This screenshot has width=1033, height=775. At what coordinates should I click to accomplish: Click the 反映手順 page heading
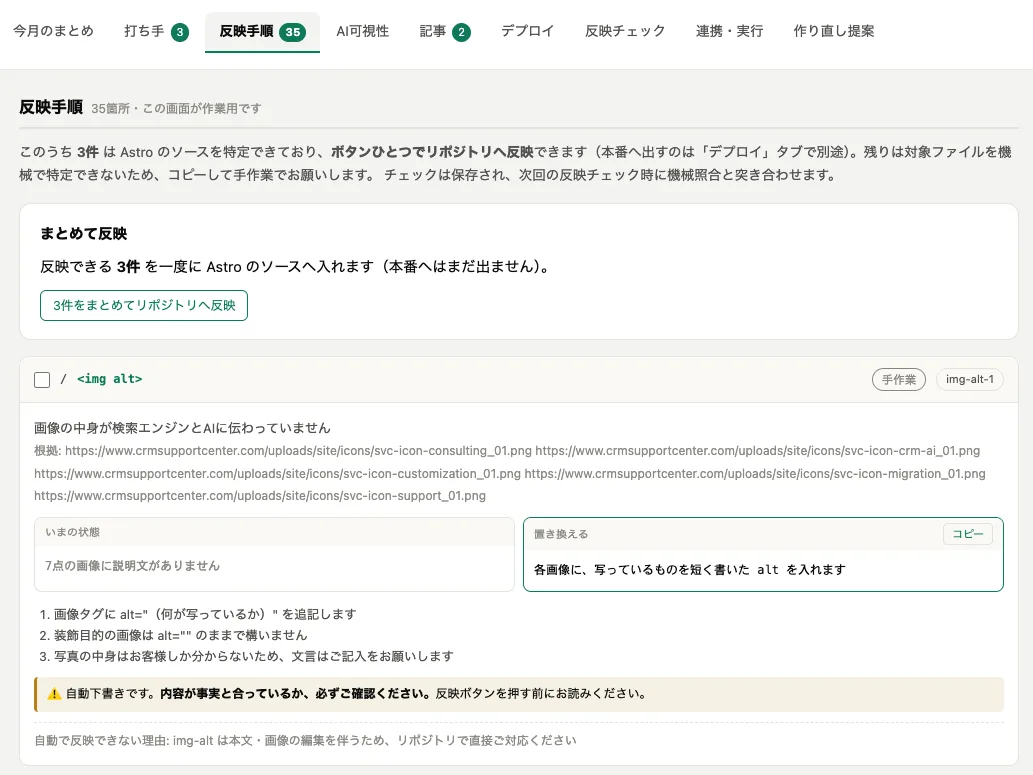[51, 107]
